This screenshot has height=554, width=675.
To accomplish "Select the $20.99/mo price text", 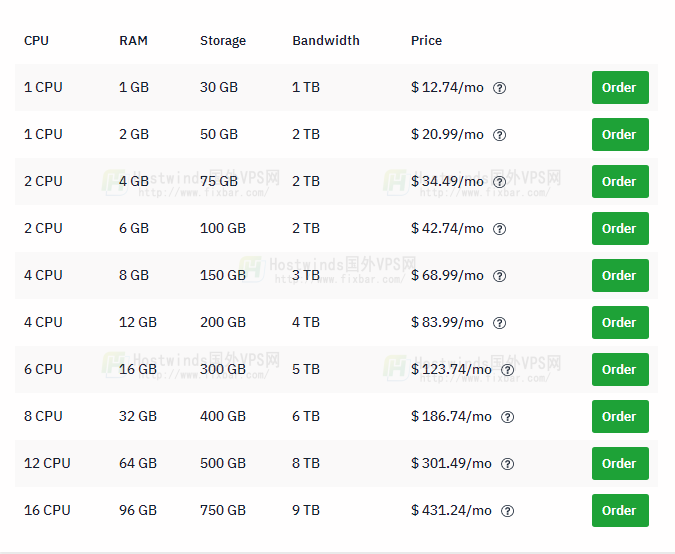I will tap(447, 134).
